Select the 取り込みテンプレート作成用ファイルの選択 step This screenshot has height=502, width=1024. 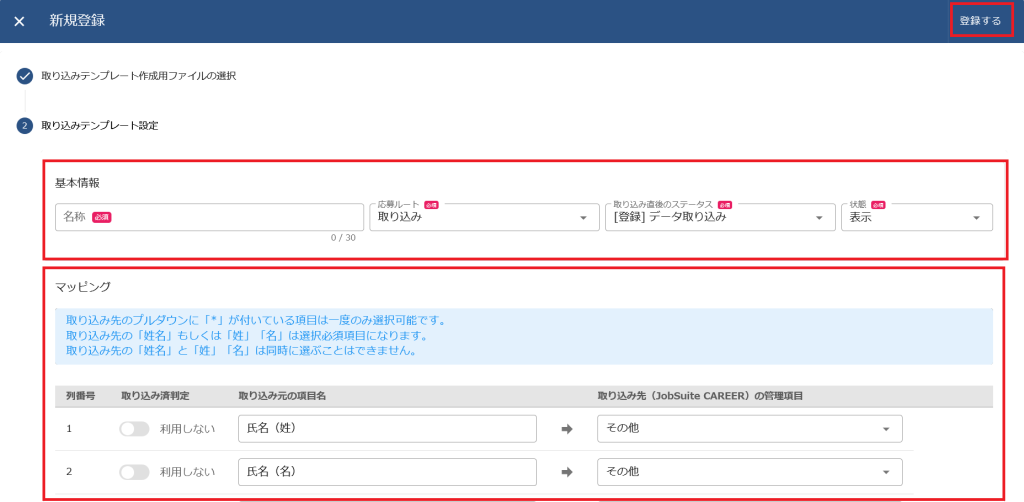point(138,76)
